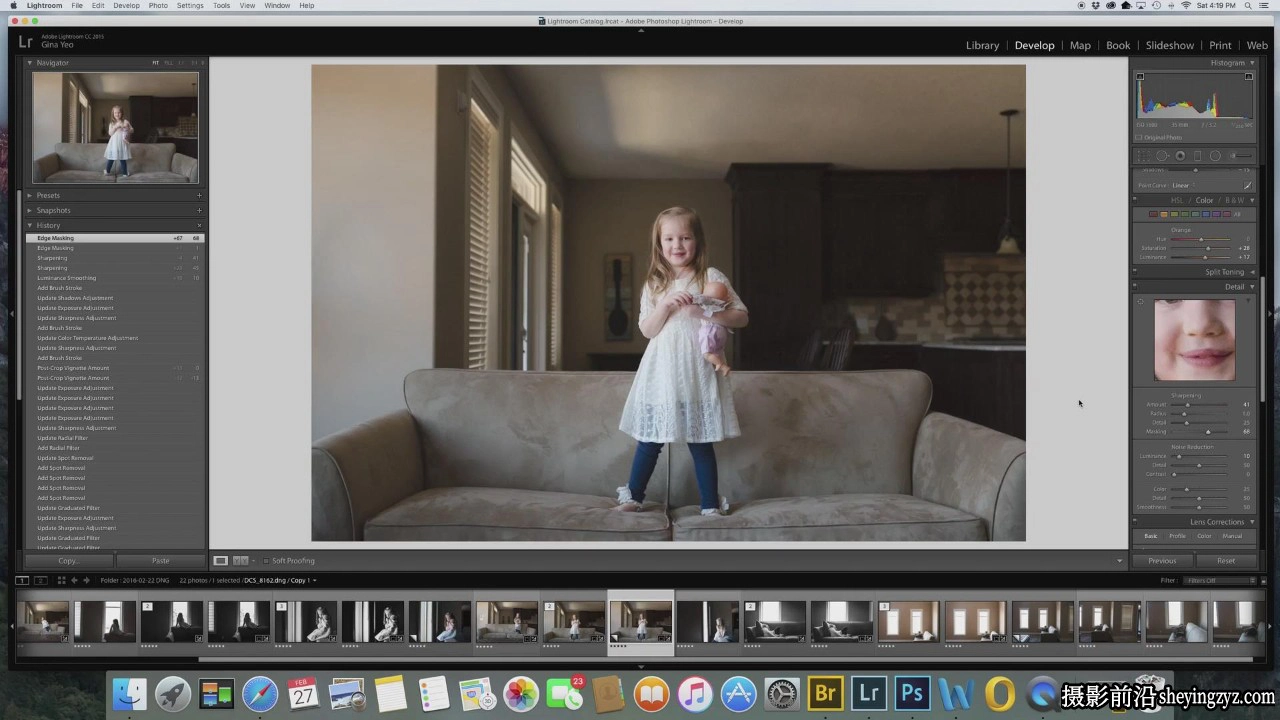Select the Profile tab in Lens Corrections
This screenshot has height=720, width=1280.
[x=1178, y=536]
